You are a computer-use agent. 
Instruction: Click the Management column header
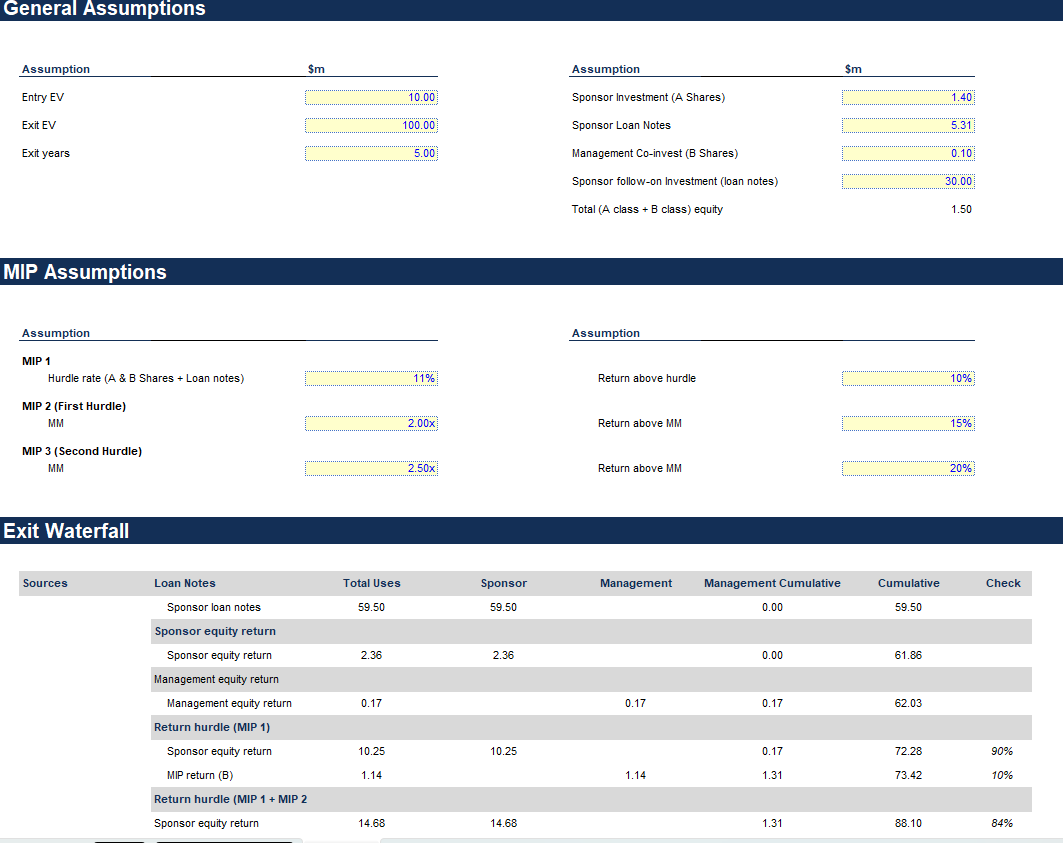(x=636, y=583)
